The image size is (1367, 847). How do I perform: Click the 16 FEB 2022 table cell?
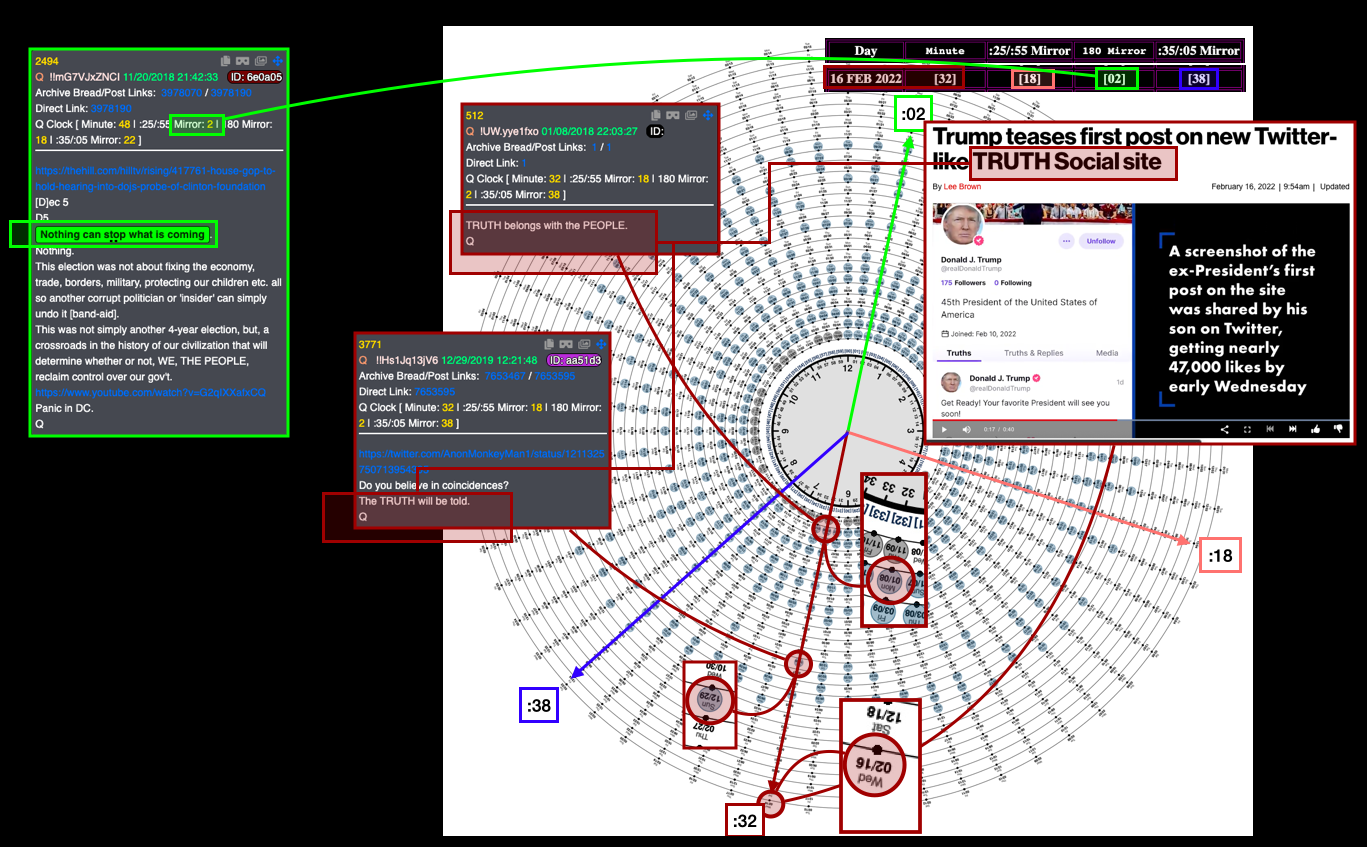[x=865, y=79]
